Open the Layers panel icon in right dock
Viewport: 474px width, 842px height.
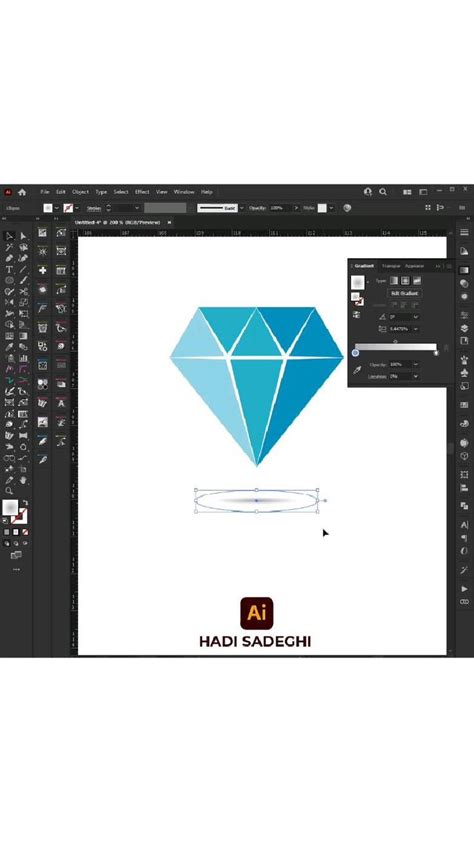tap(464, 328)
